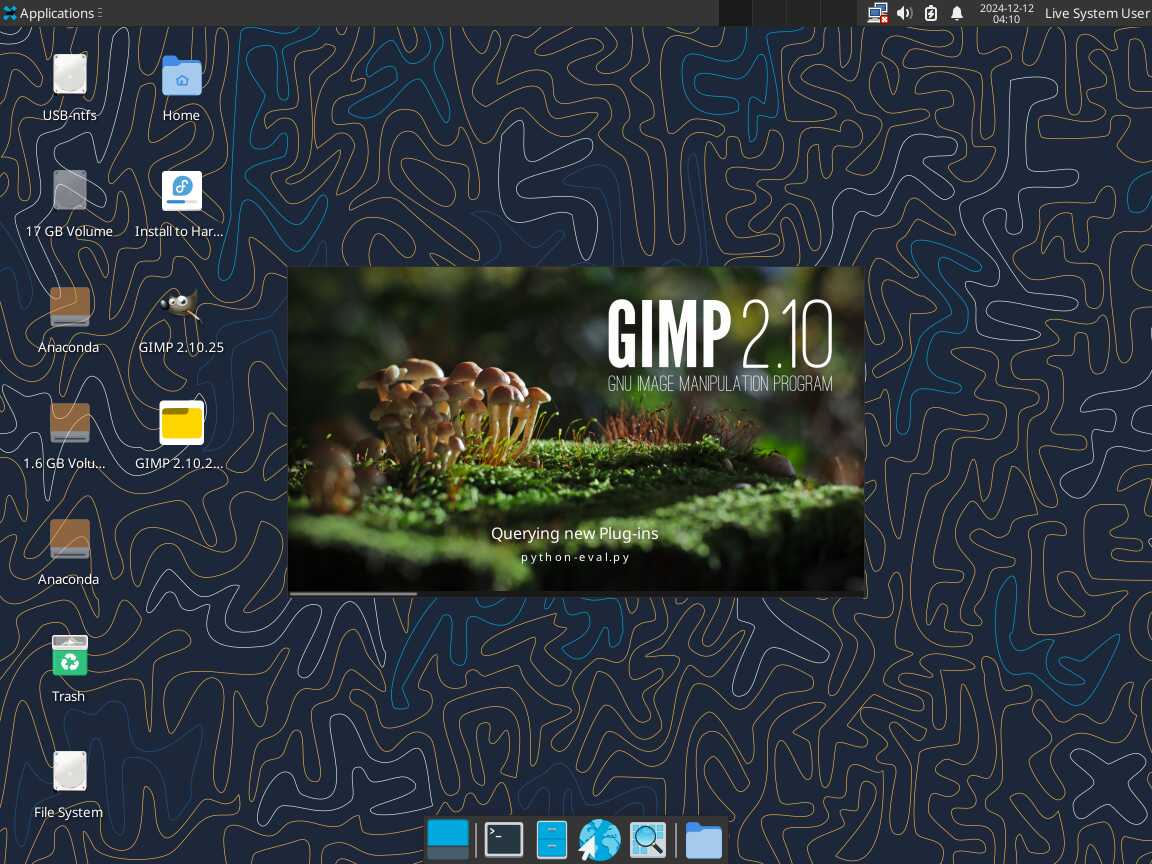This screenshot has width=1152, height=864.
Task: Click the volume speaker tray icon
Action: (x=904, y=13)
